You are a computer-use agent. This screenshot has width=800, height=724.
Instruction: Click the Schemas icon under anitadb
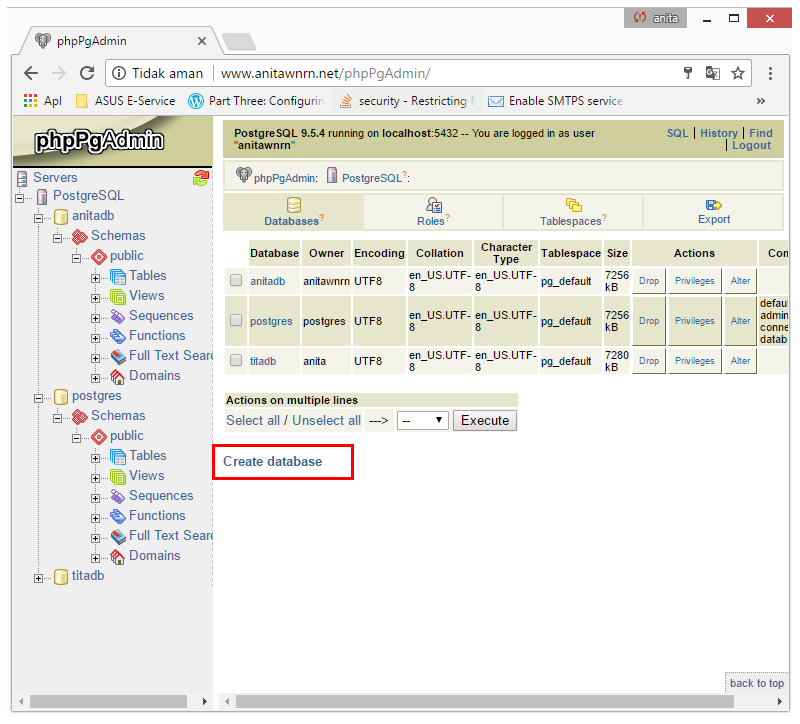(80, 236)
